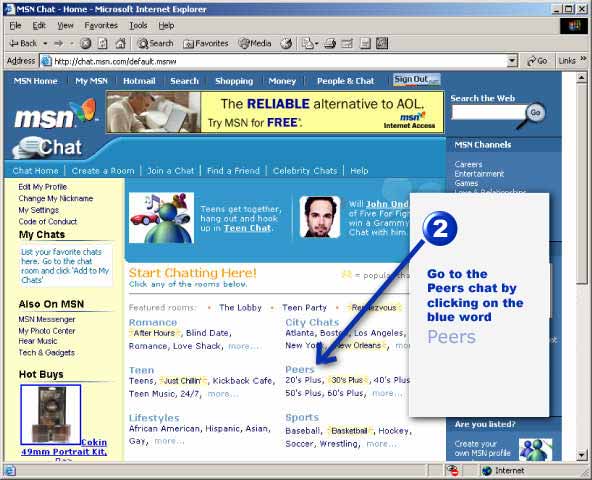The height and width of the screenshot is (480, 592).
Task: Expand the Links toolbar chevron
Action: point(583,59)
